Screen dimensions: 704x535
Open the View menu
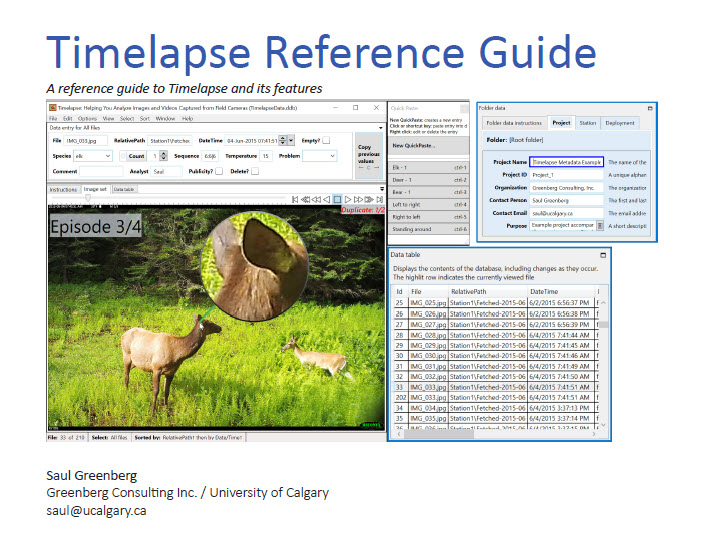tap(109, 118)
